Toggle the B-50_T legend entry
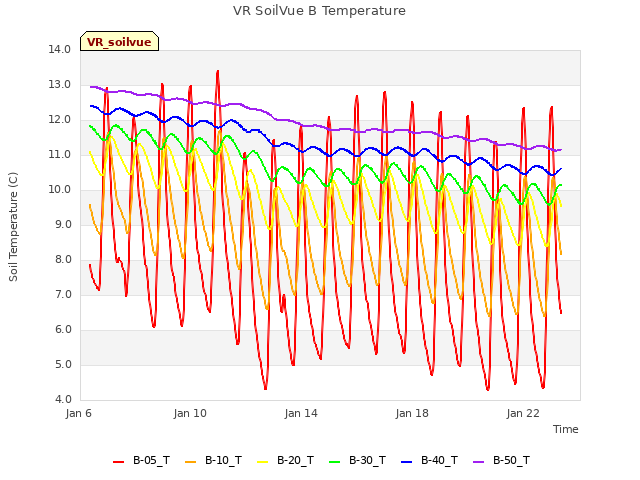This screenshot has height=480, width=640. [x=502, y=460]
